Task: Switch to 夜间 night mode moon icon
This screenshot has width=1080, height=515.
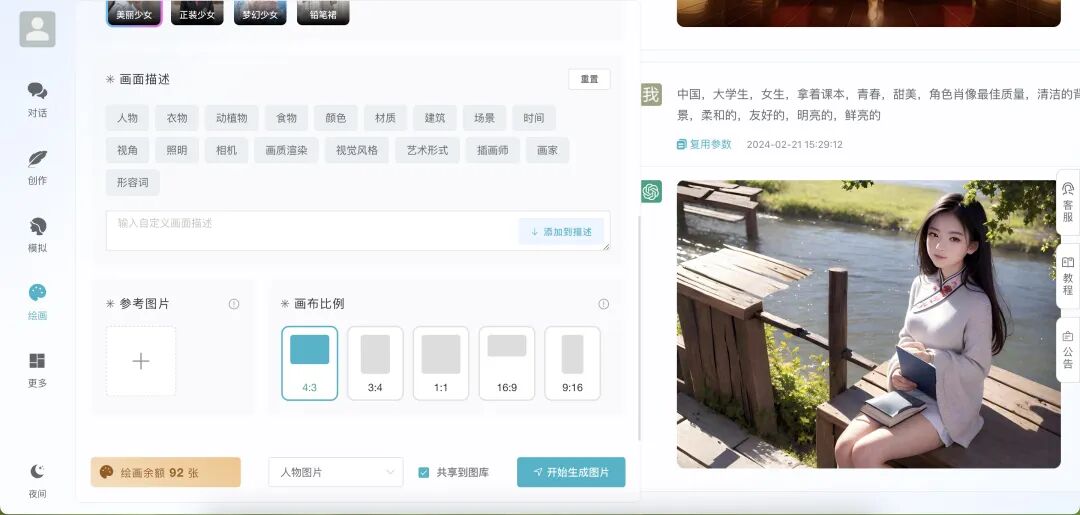Action: (37, 471)
